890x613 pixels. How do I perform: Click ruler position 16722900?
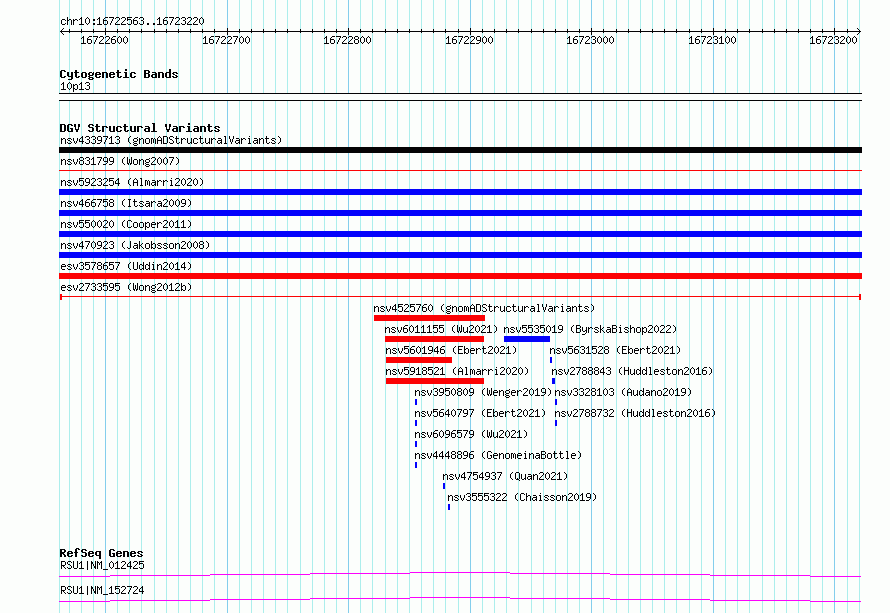pyautogui.click(x=469, y=40)
